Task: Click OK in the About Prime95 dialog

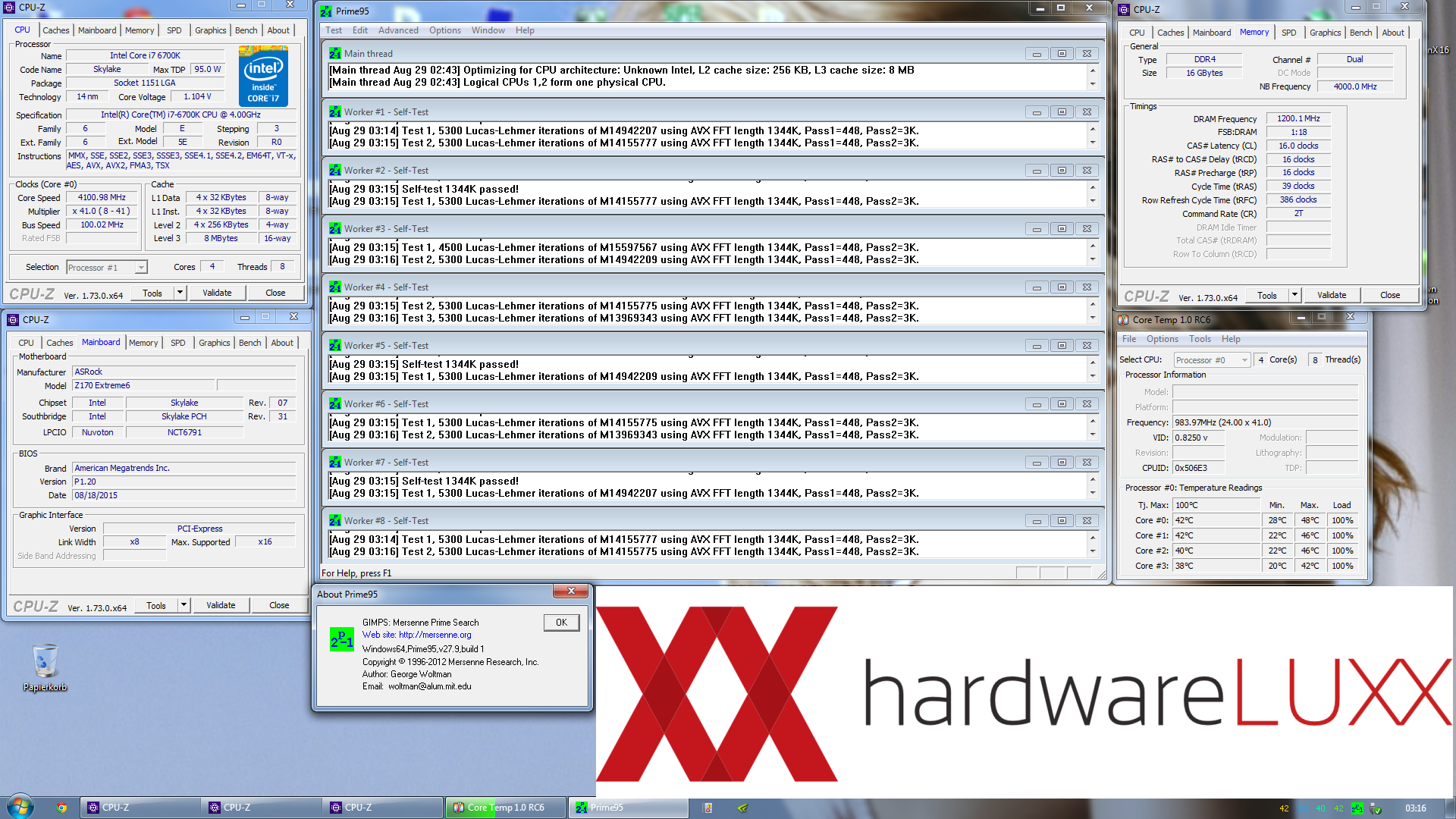Action: [x=561, y=623]
